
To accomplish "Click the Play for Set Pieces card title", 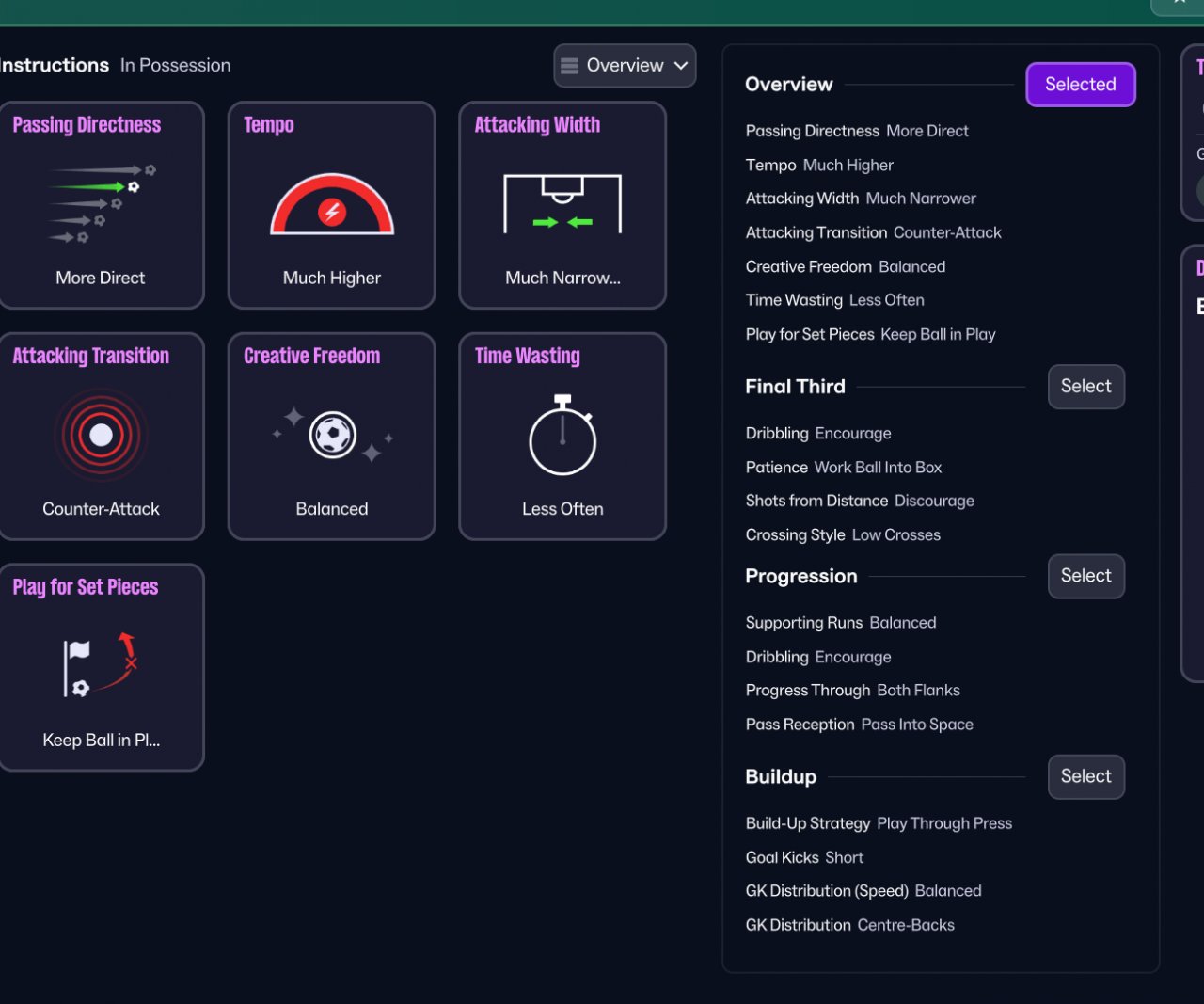I will point(86,587).
